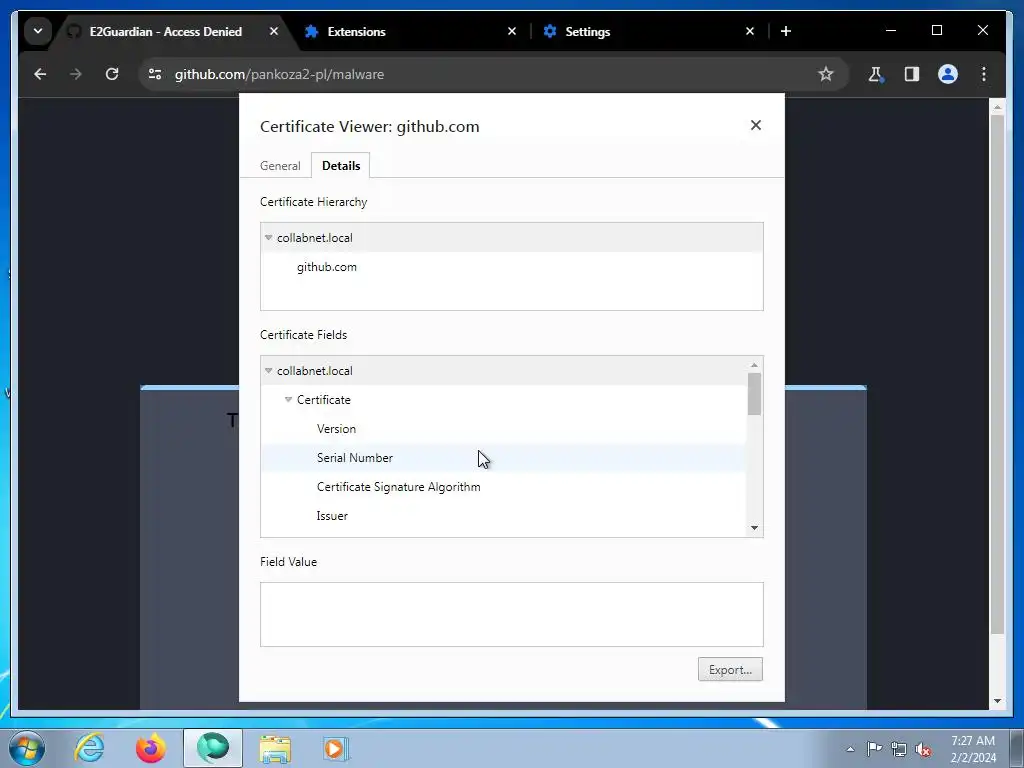Reload the page
Viewport: 1024px width, 768px height.
pyautogui.click(x=112, y=74)
